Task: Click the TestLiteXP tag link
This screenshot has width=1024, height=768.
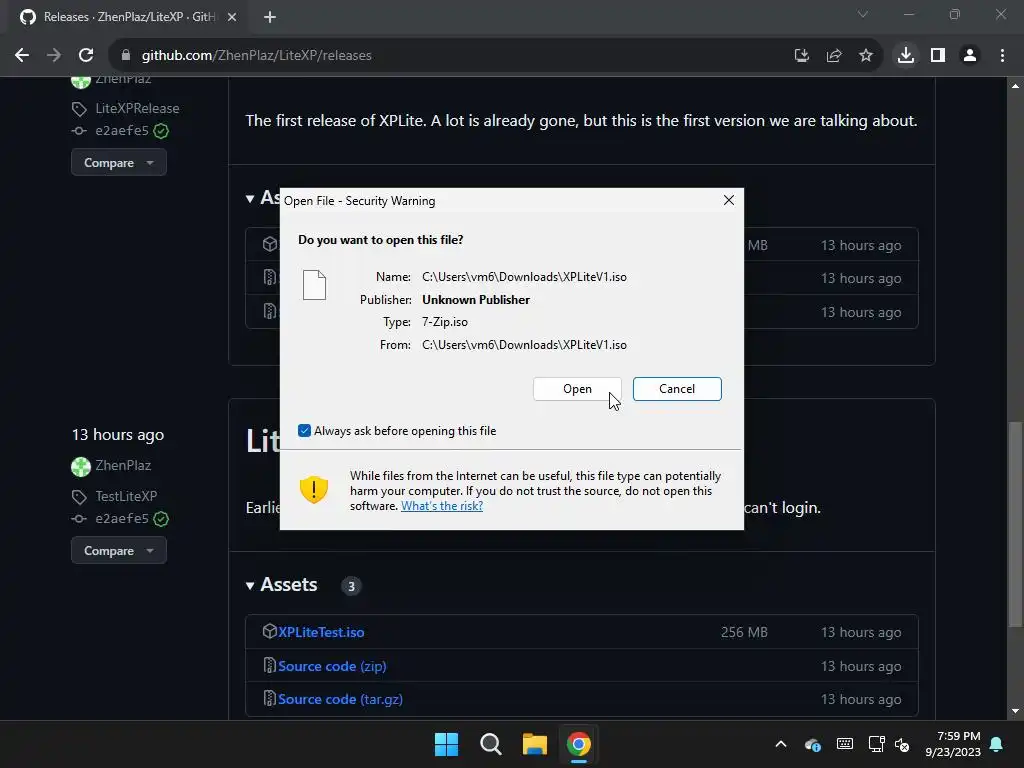Action: pos(126,496)
